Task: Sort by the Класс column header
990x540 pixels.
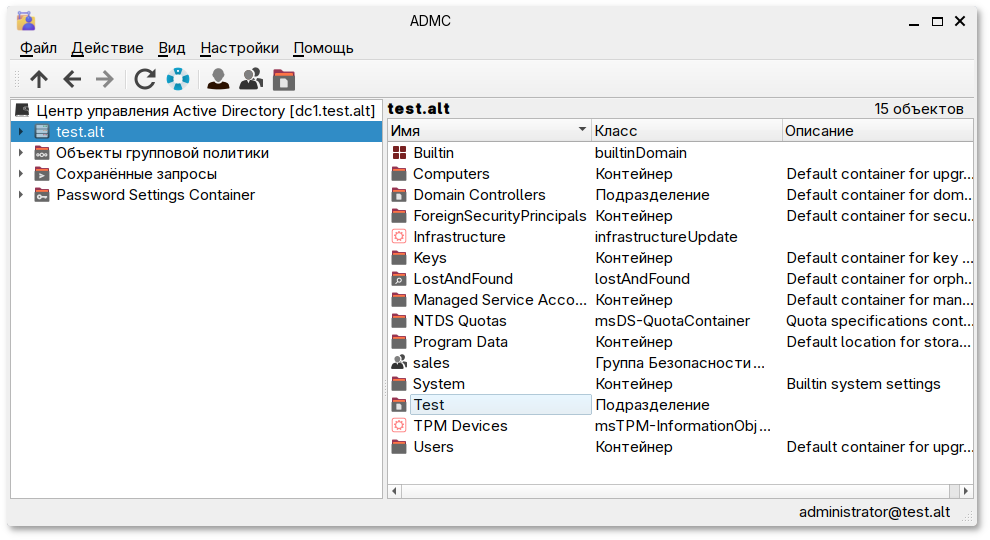Action: coord(685,131)
